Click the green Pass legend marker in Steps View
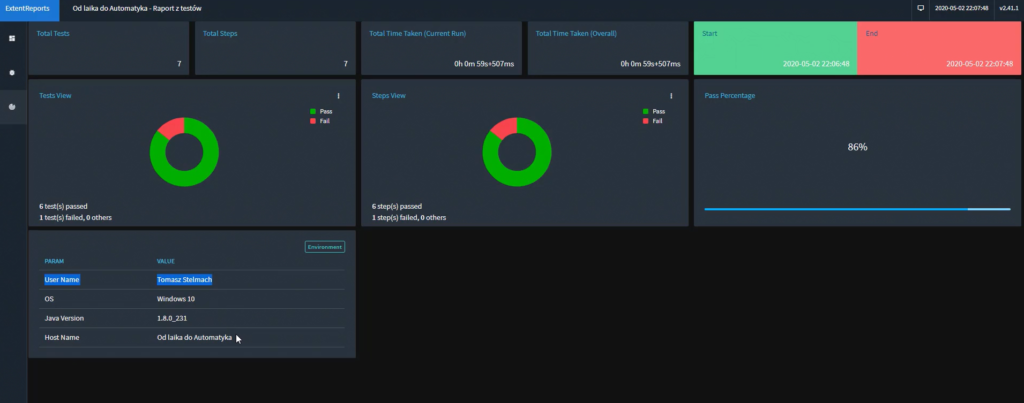The height and width of the screenshot is (403, 1024). tap(645, 111)
